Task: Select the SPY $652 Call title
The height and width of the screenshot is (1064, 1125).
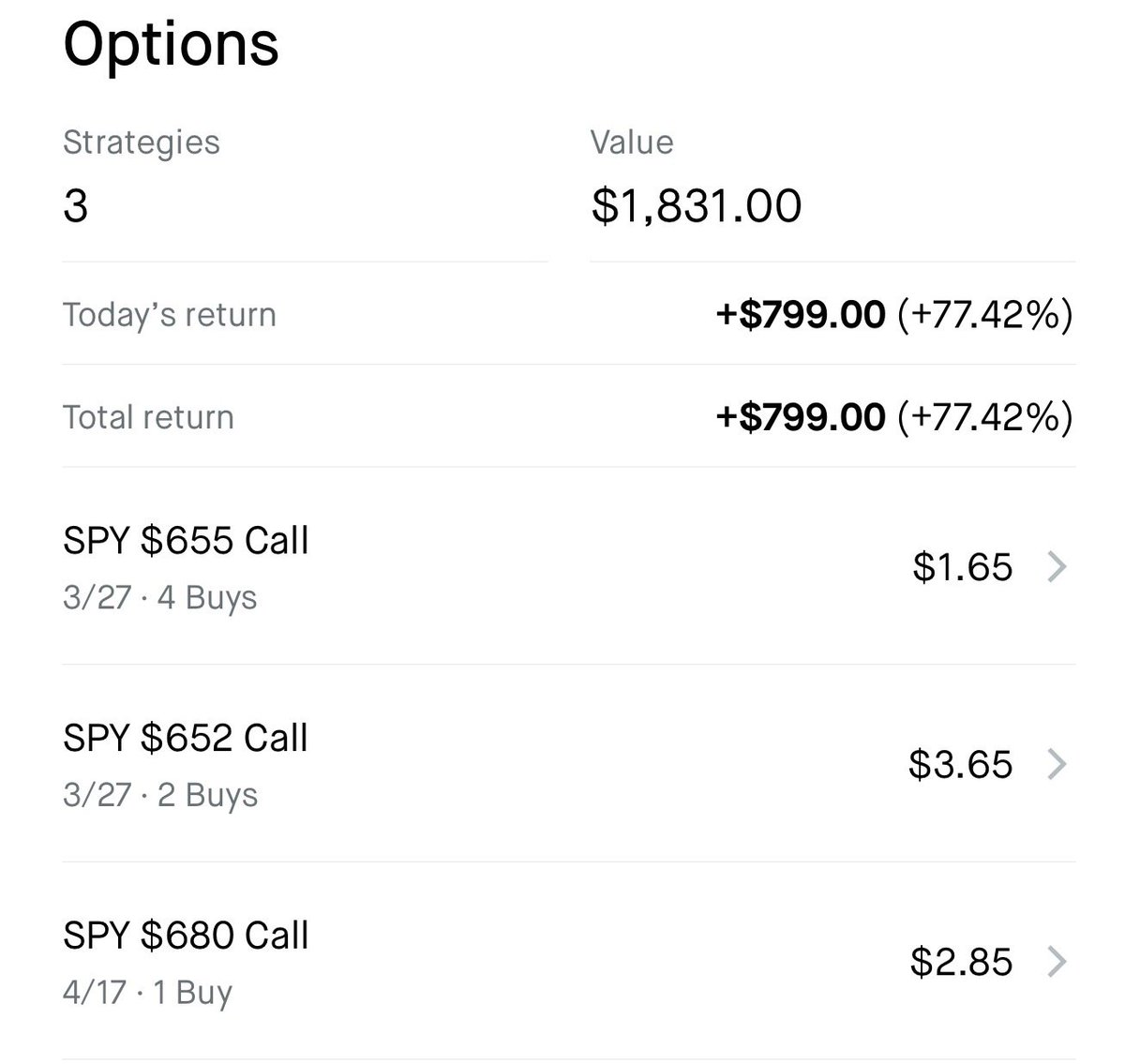Action: pos(186,739)
